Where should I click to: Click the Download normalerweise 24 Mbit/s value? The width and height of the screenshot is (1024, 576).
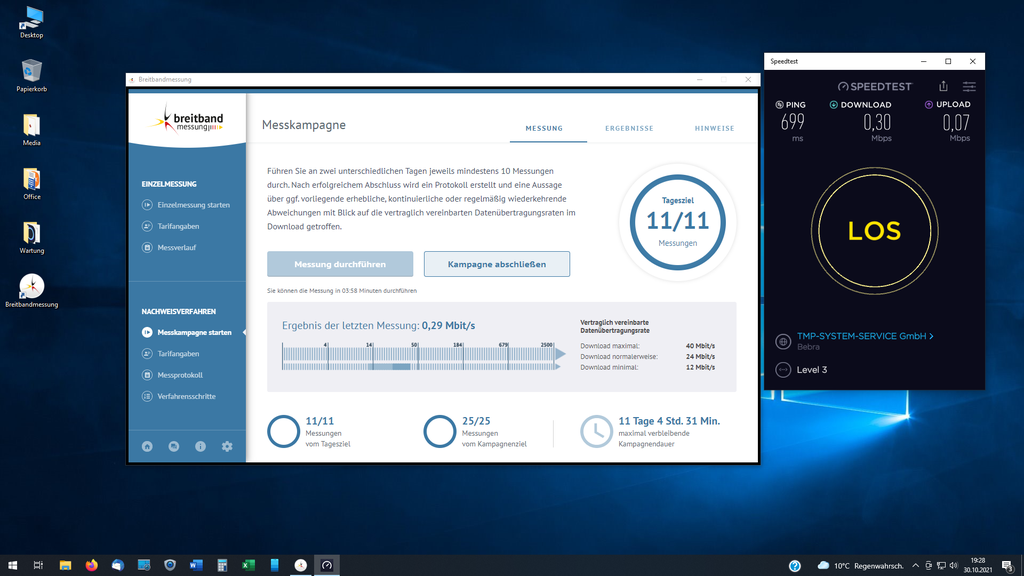pos(700,357)
